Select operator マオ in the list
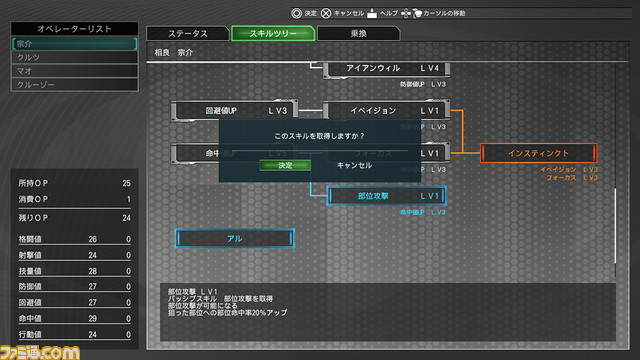Viewport: 640px width, 360px height. [x=75, y=71]
